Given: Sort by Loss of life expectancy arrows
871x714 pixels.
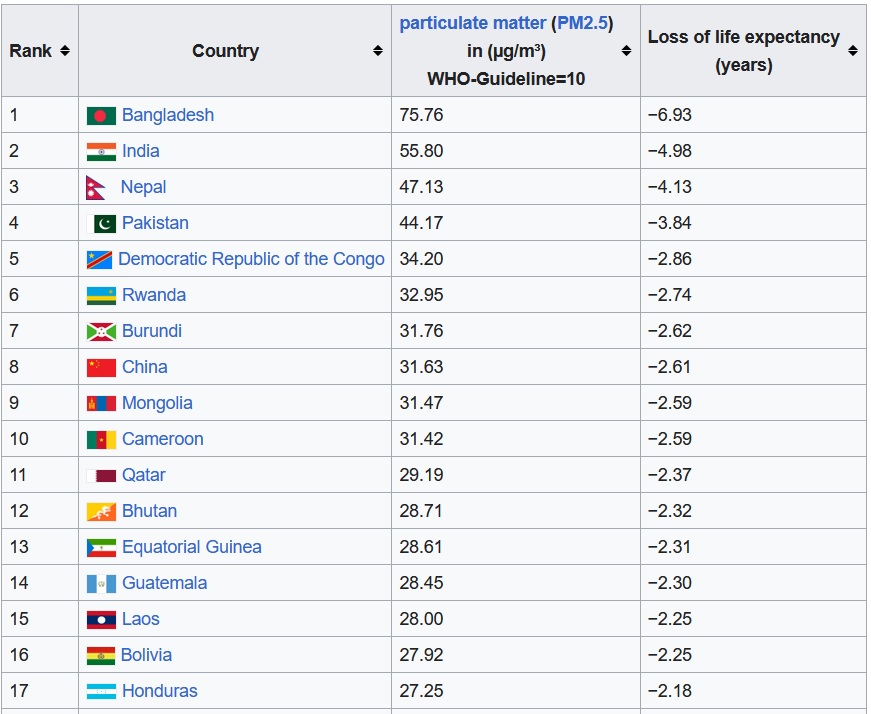Looking at the screenshot, I should pyautogui.click(x=853, y=51).
